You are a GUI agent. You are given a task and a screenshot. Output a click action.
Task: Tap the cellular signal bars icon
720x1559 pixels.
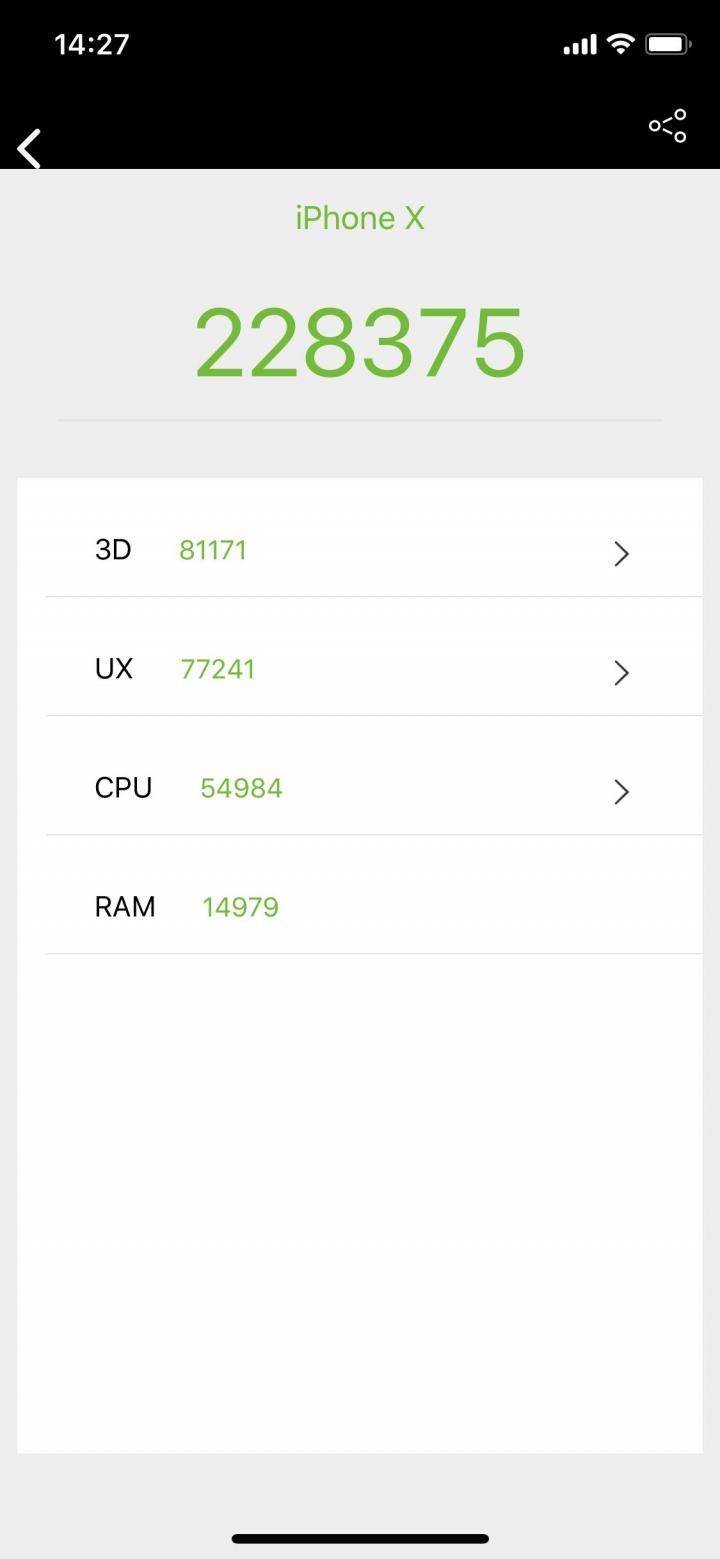point(580,45)
